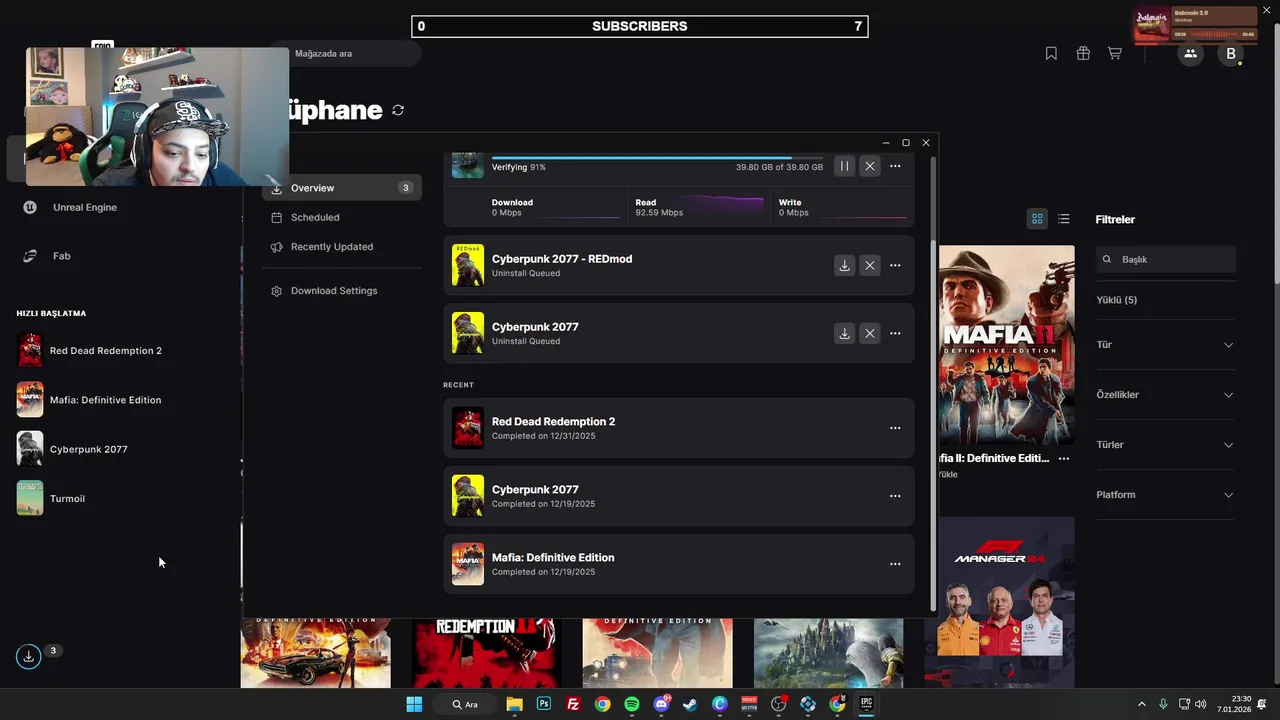
Task: Open options for recent Cyberpunk 2077 entry
Action: (895, 496)
